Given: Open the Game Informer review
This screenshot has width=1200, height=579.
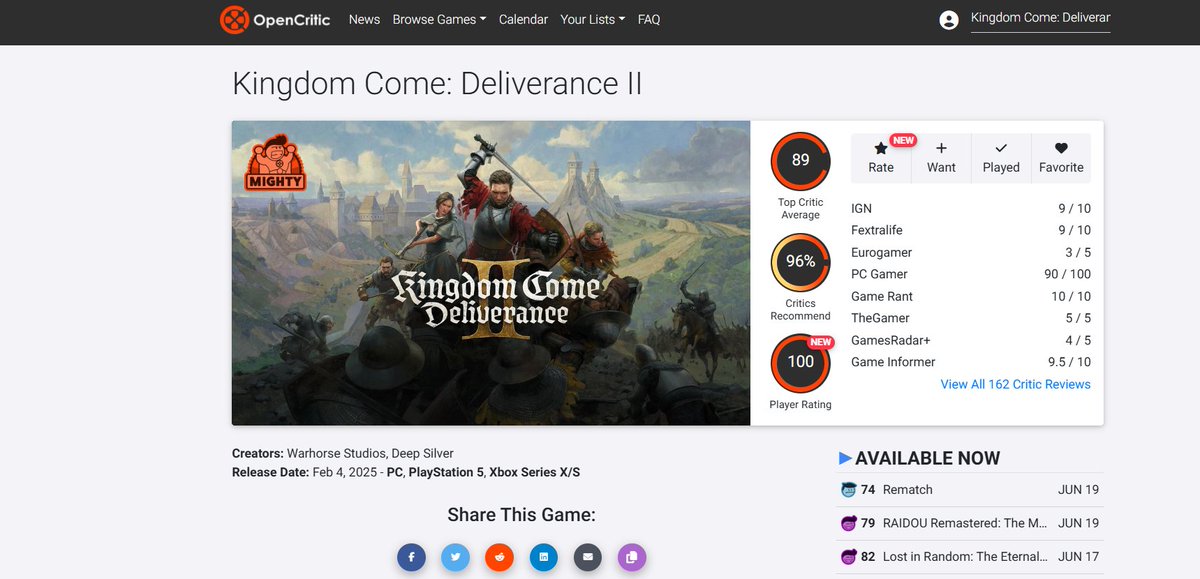Looking at the screenshot, I should (893, 362).
